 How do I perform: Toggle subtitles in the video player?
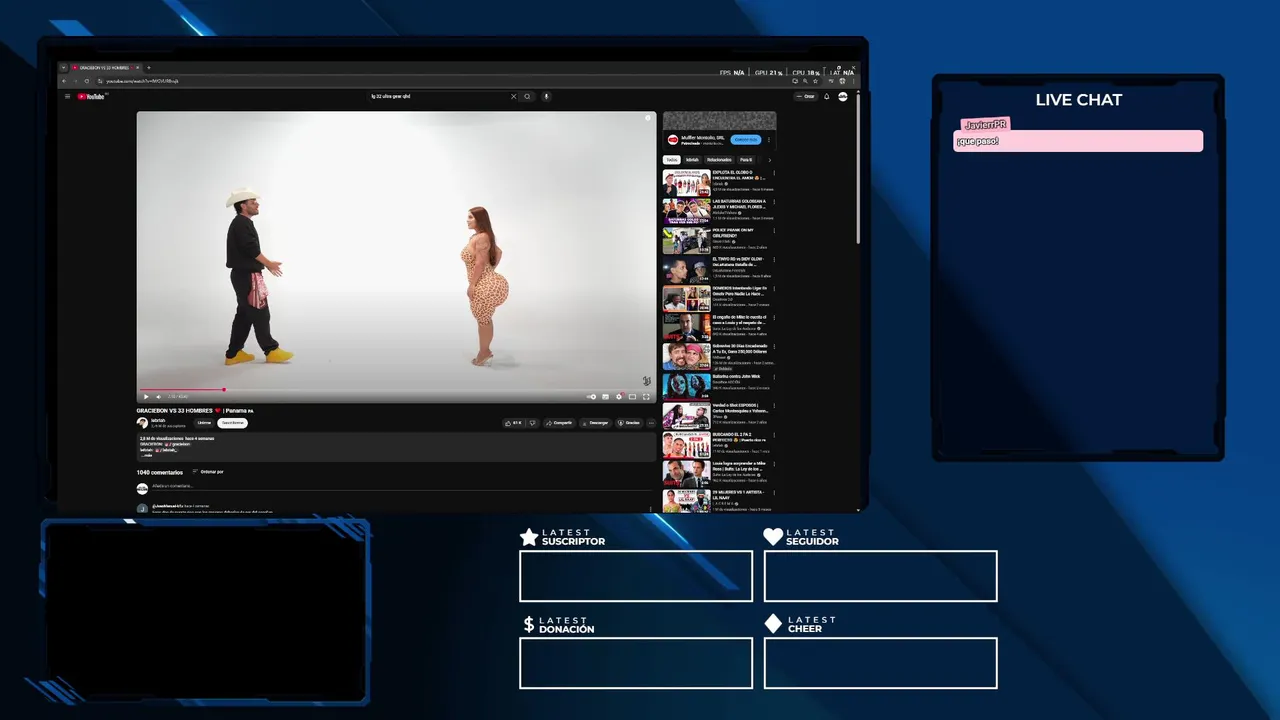605,396
